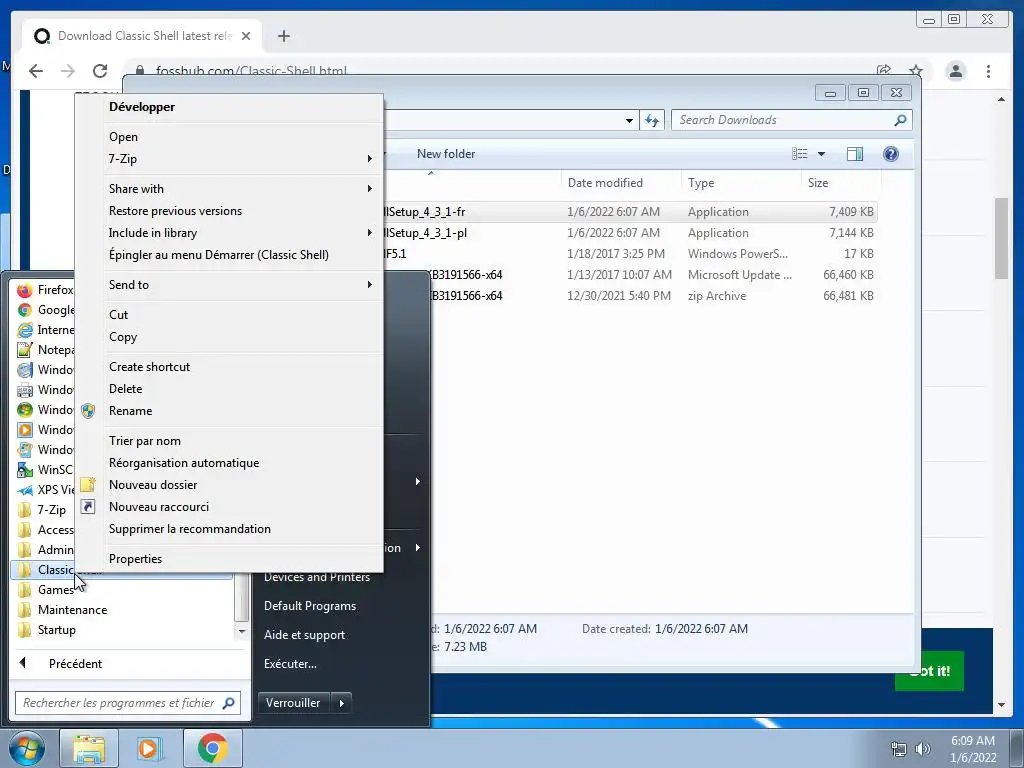The image size is (1024, 768).
Task: Click the XPS Viewer icon in start menu
Action: click(25, 490)
